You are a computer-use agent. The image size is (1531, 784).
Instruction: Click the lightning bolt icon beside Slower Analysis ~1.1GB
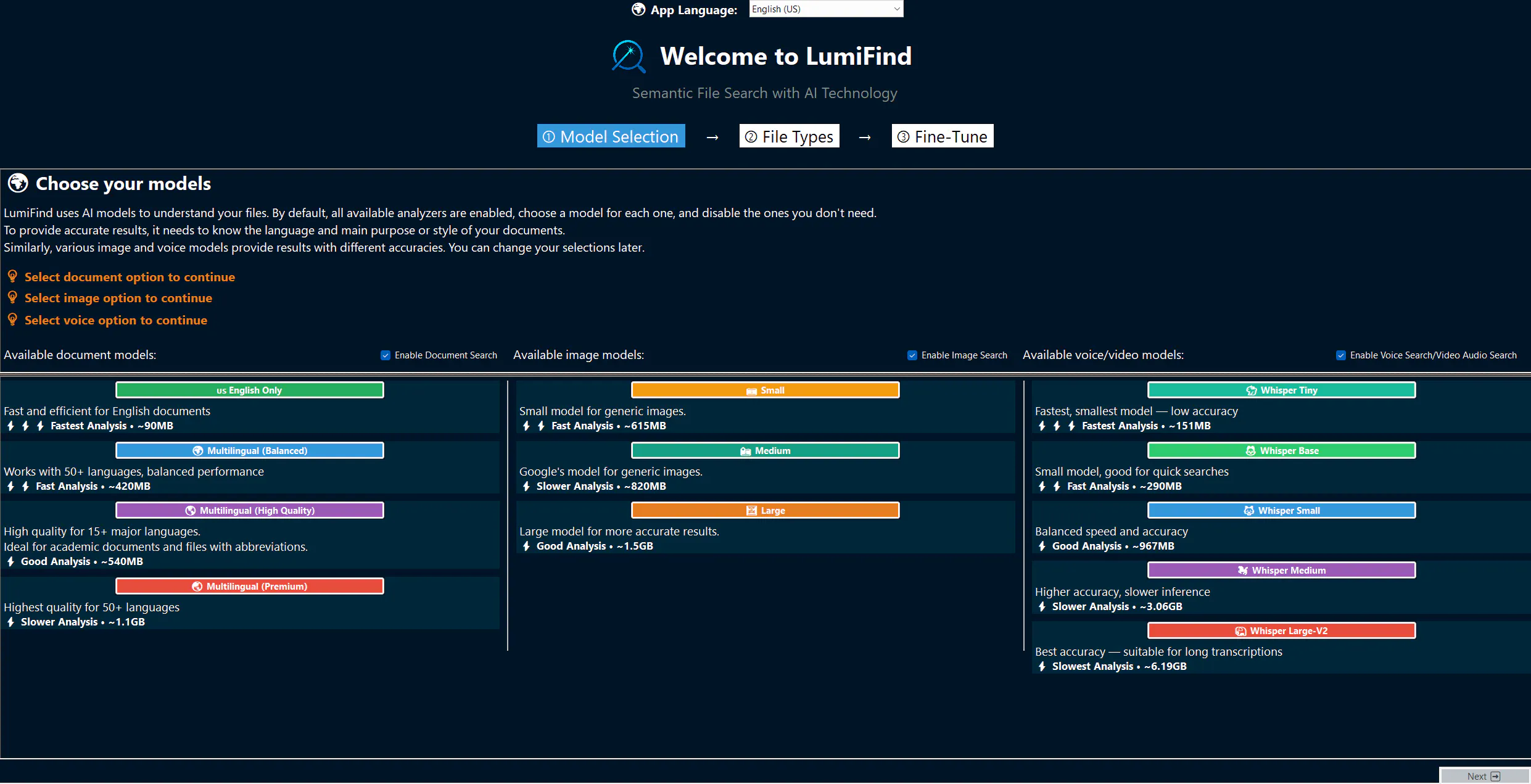point(10,622)
